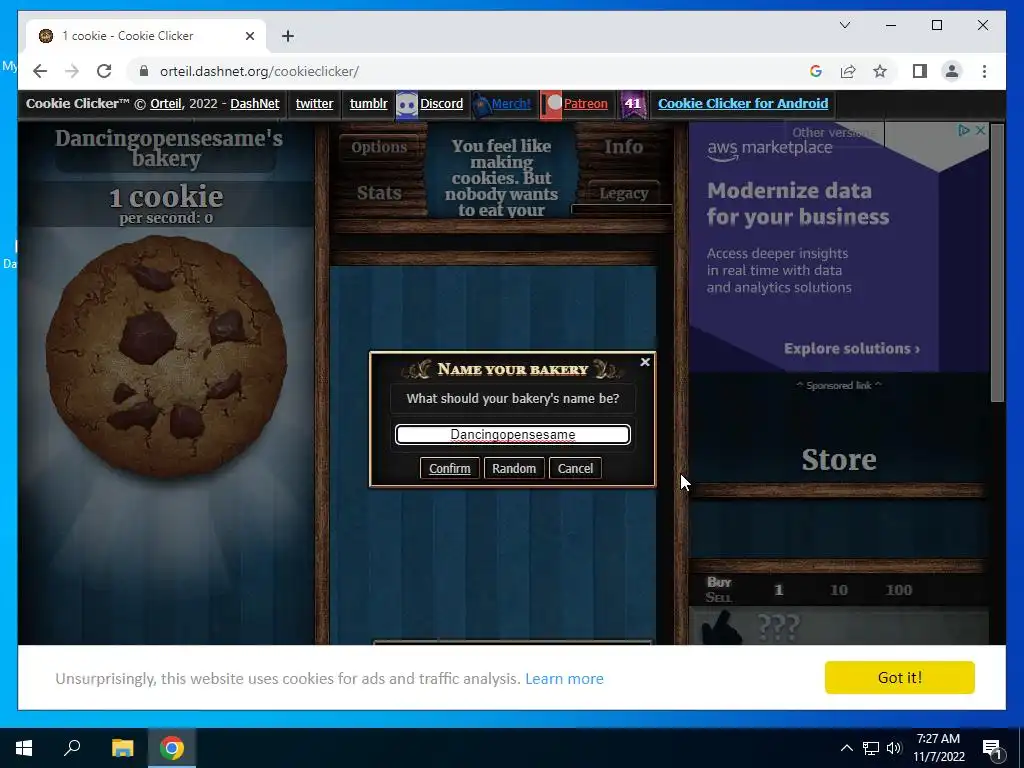The image size is (1024, 768).
Task: Click the big chocolate chip cookie
Action: (x=167, y=356)
